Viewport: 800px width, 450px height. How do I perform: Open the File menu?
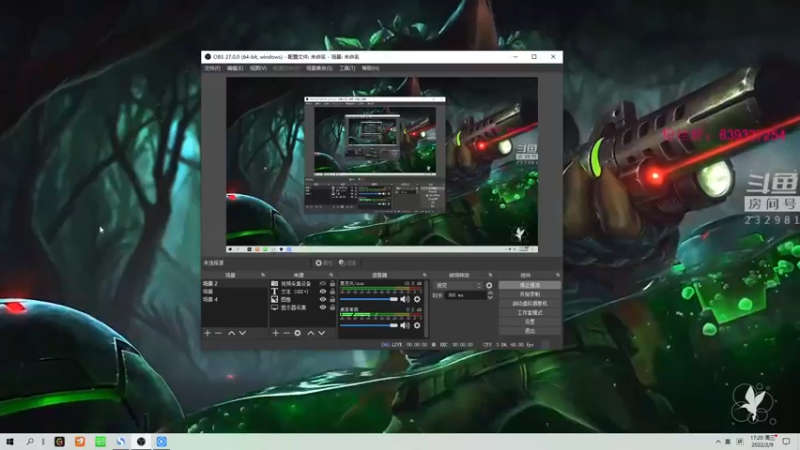(212, 68)
